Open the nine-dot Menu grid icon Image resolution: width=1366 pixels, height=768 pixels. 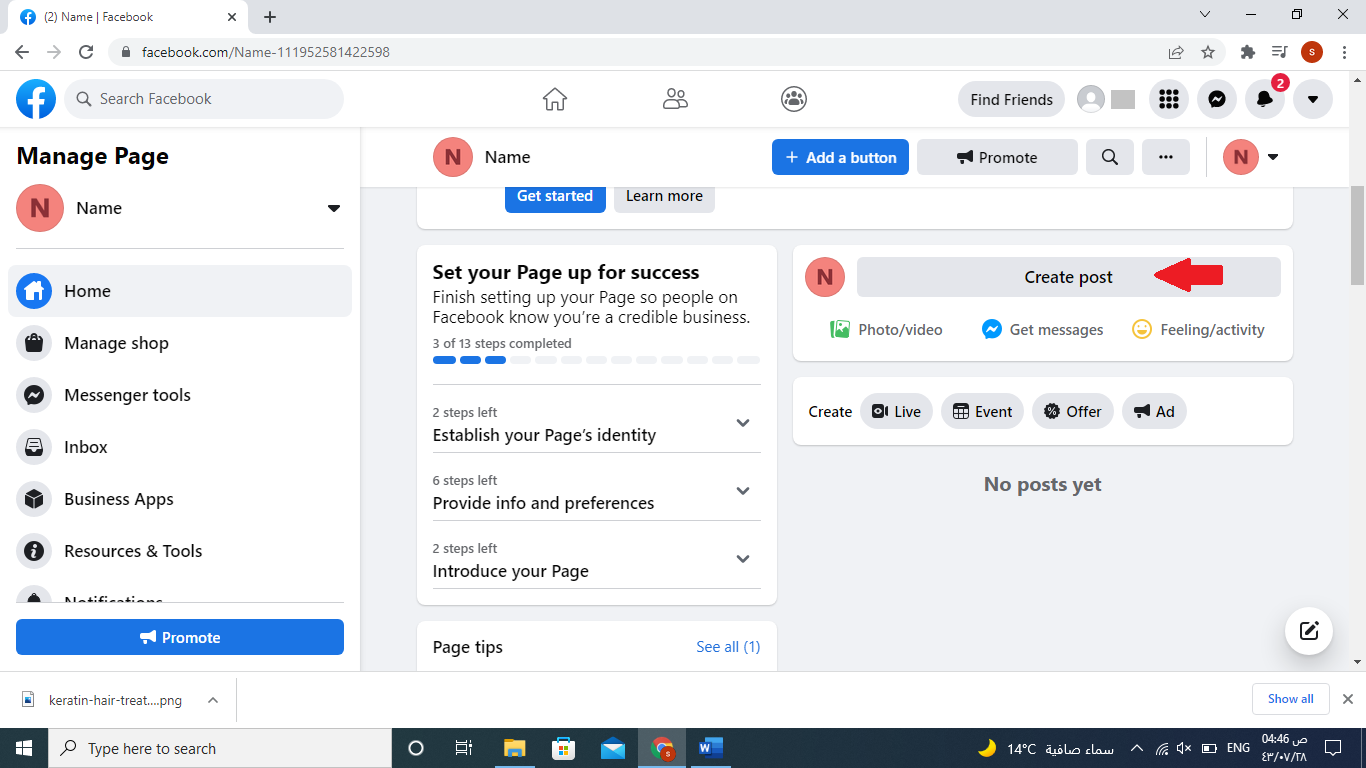click(x=1169, y=99)
